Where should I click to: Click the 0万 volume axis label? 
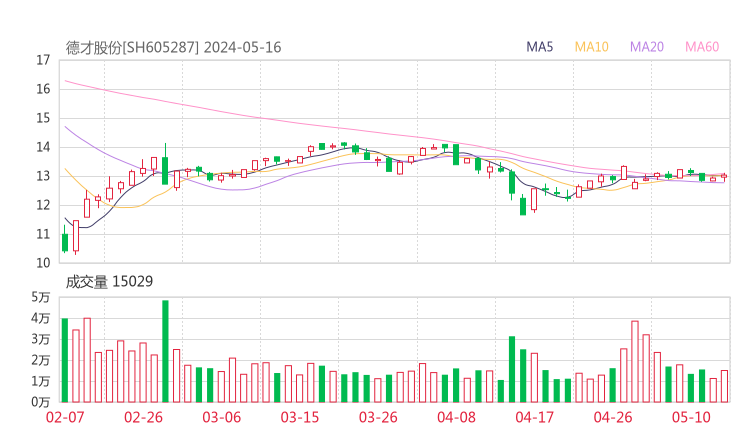point(41,402)
